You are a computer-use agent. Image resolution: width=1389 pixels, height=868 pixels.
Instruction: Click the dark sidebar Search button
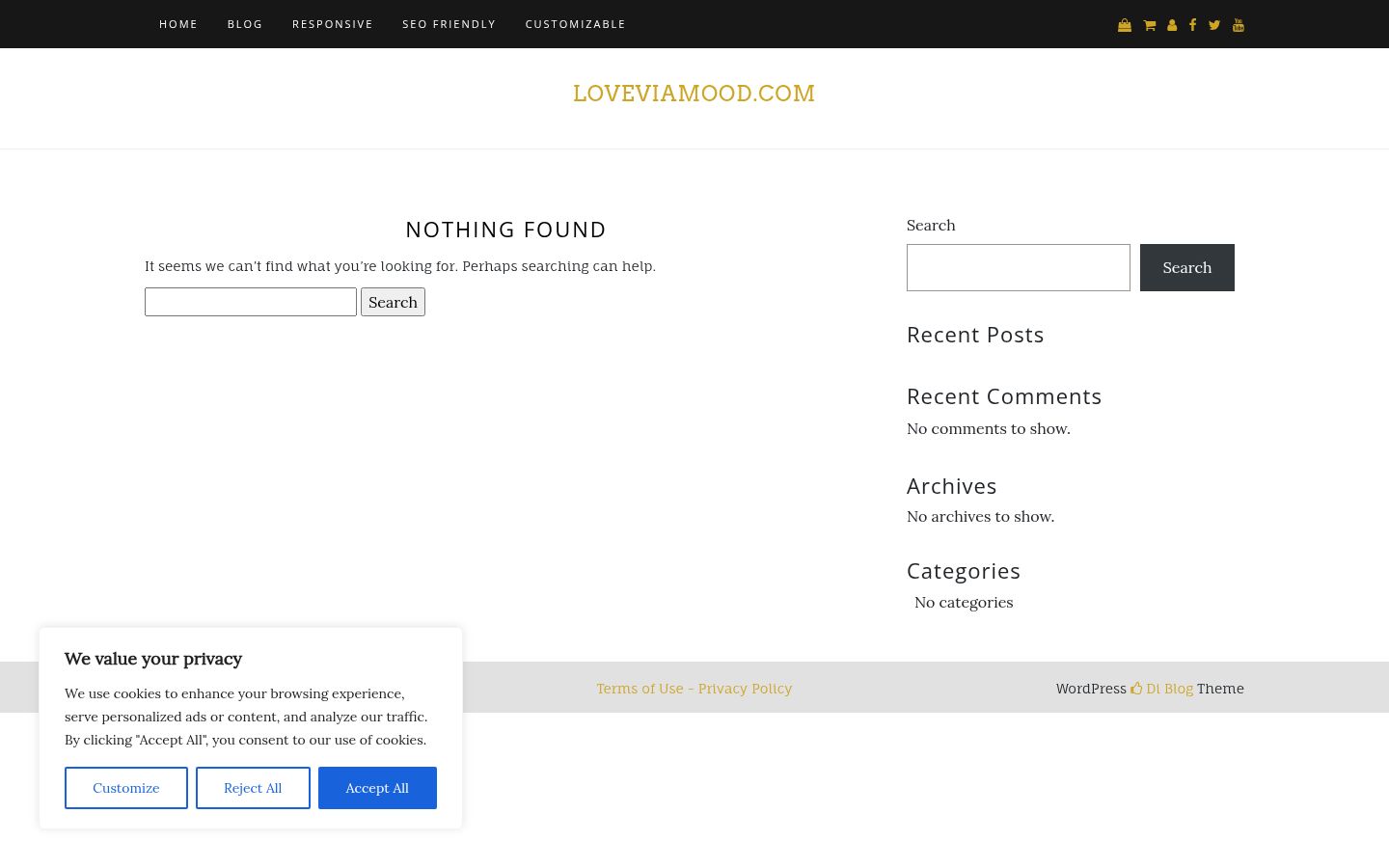1187,267
